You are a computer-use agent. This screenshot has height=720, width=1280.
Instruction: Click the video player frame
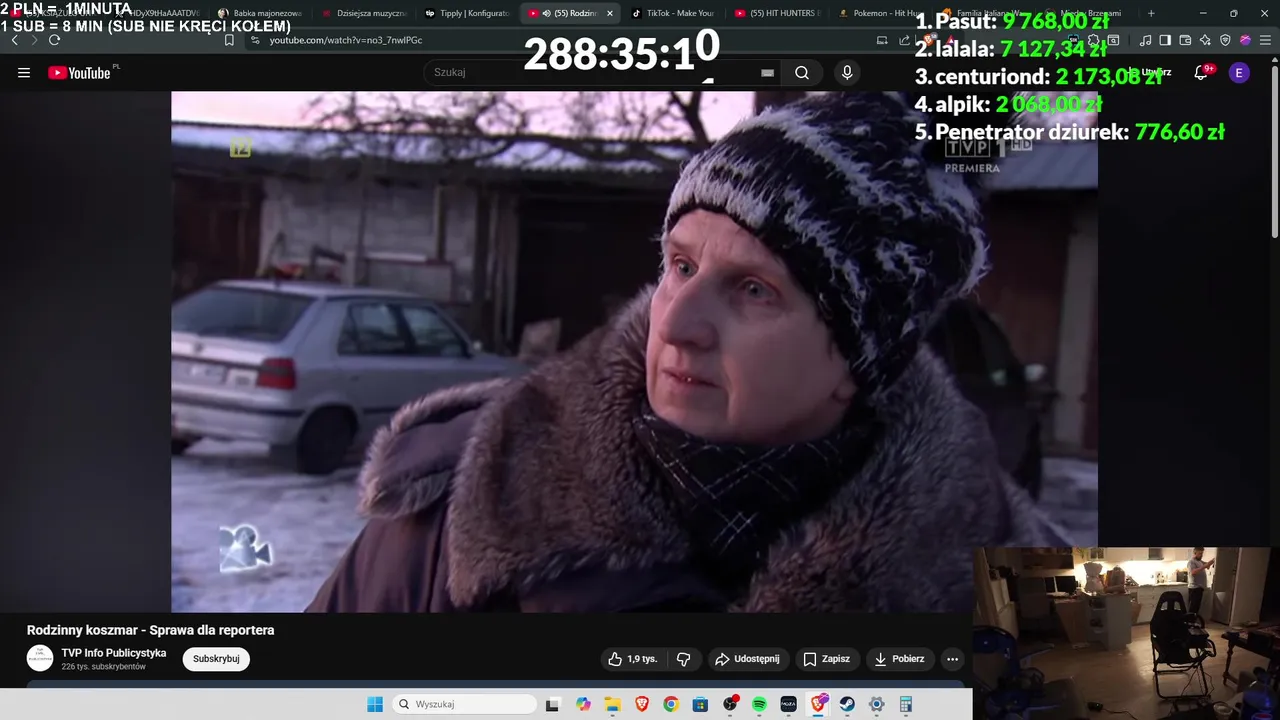(634, 352)
